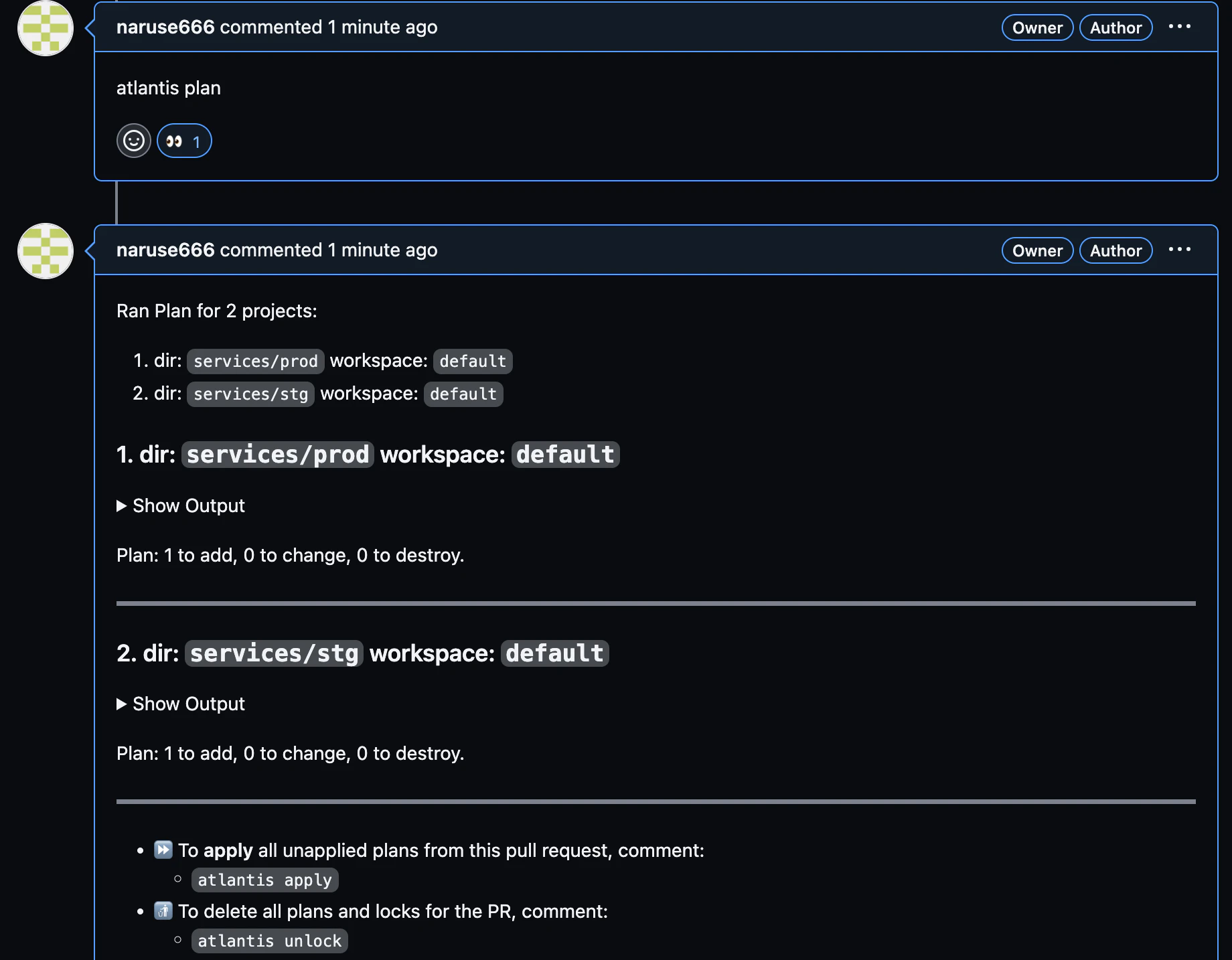Select the 'atlantis unlock' code snippet
The image size is (1232, 960).
(x=270, y=941)
